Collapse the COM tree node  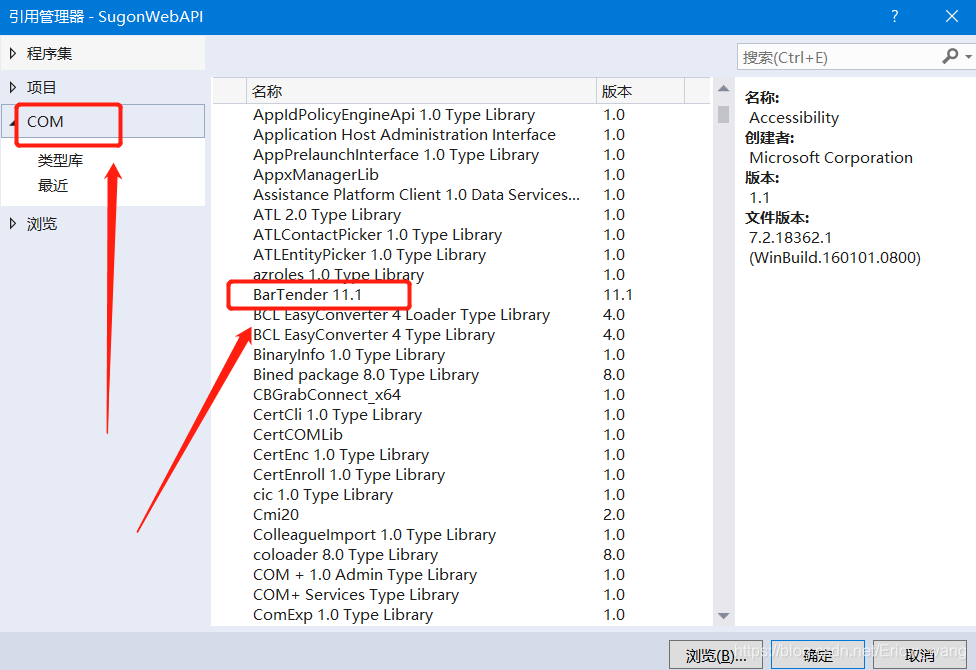[12, 122]
